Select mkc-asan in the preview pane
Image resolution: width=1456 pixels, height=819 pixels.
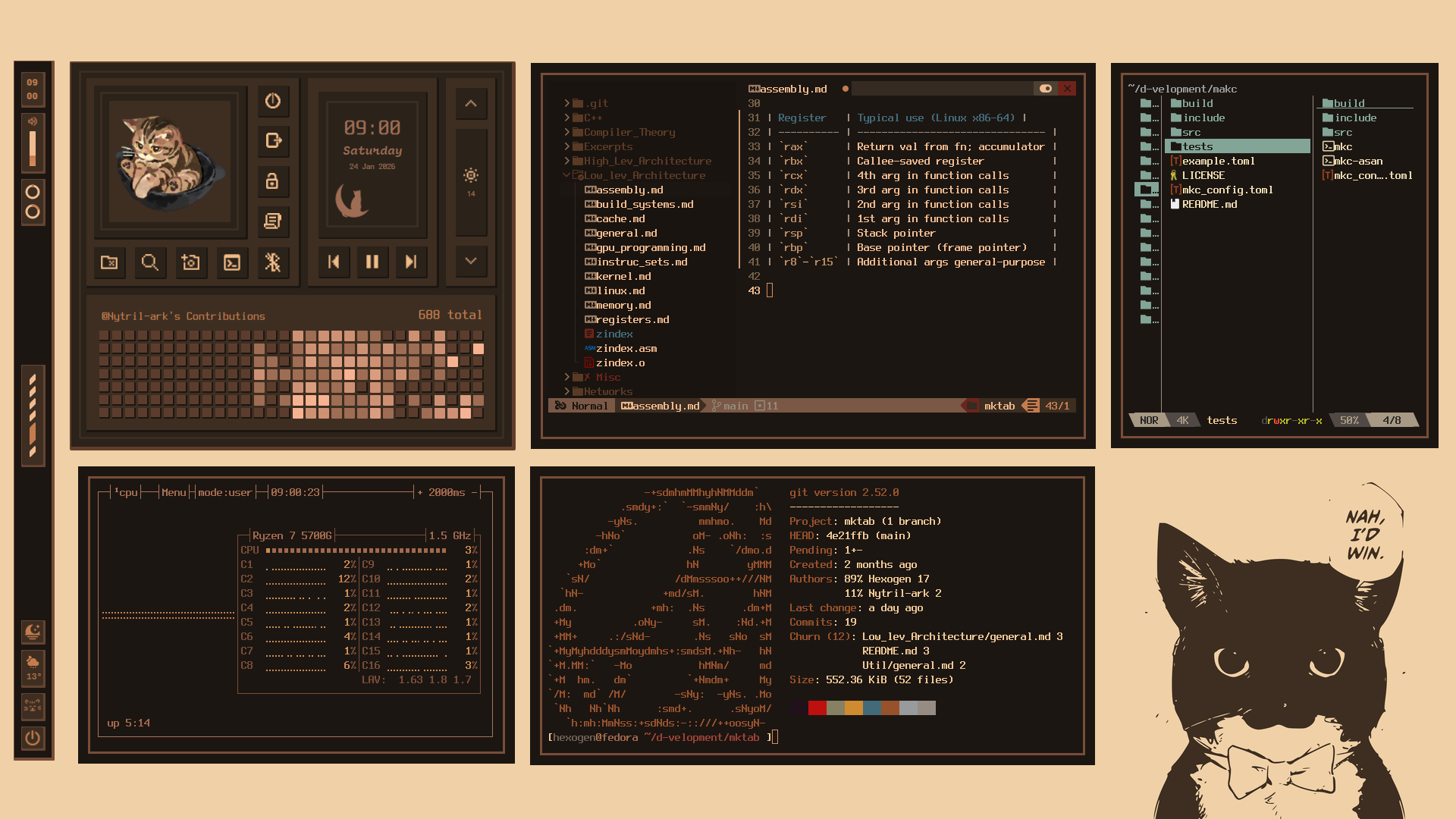1352,161
